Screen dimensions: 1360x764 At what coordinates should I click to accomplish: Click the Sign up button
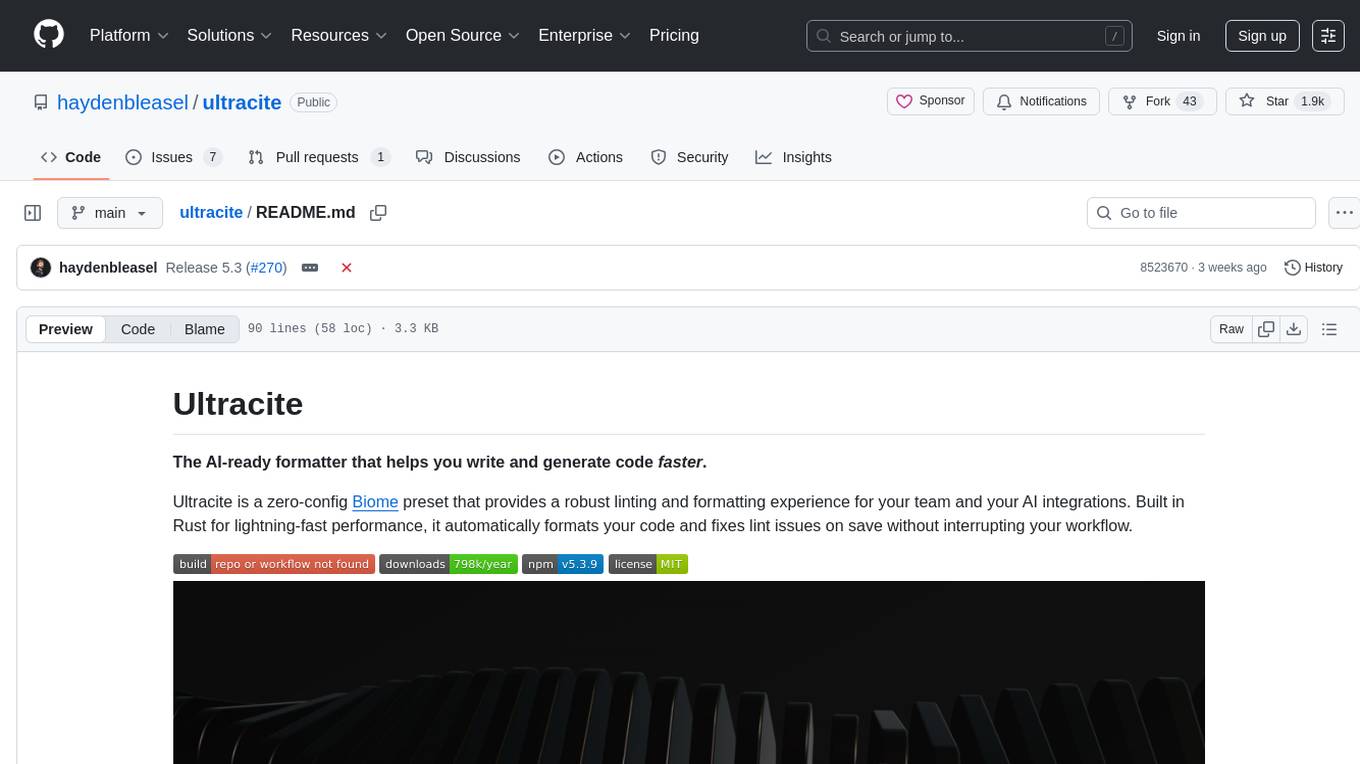click(1262, 35)
